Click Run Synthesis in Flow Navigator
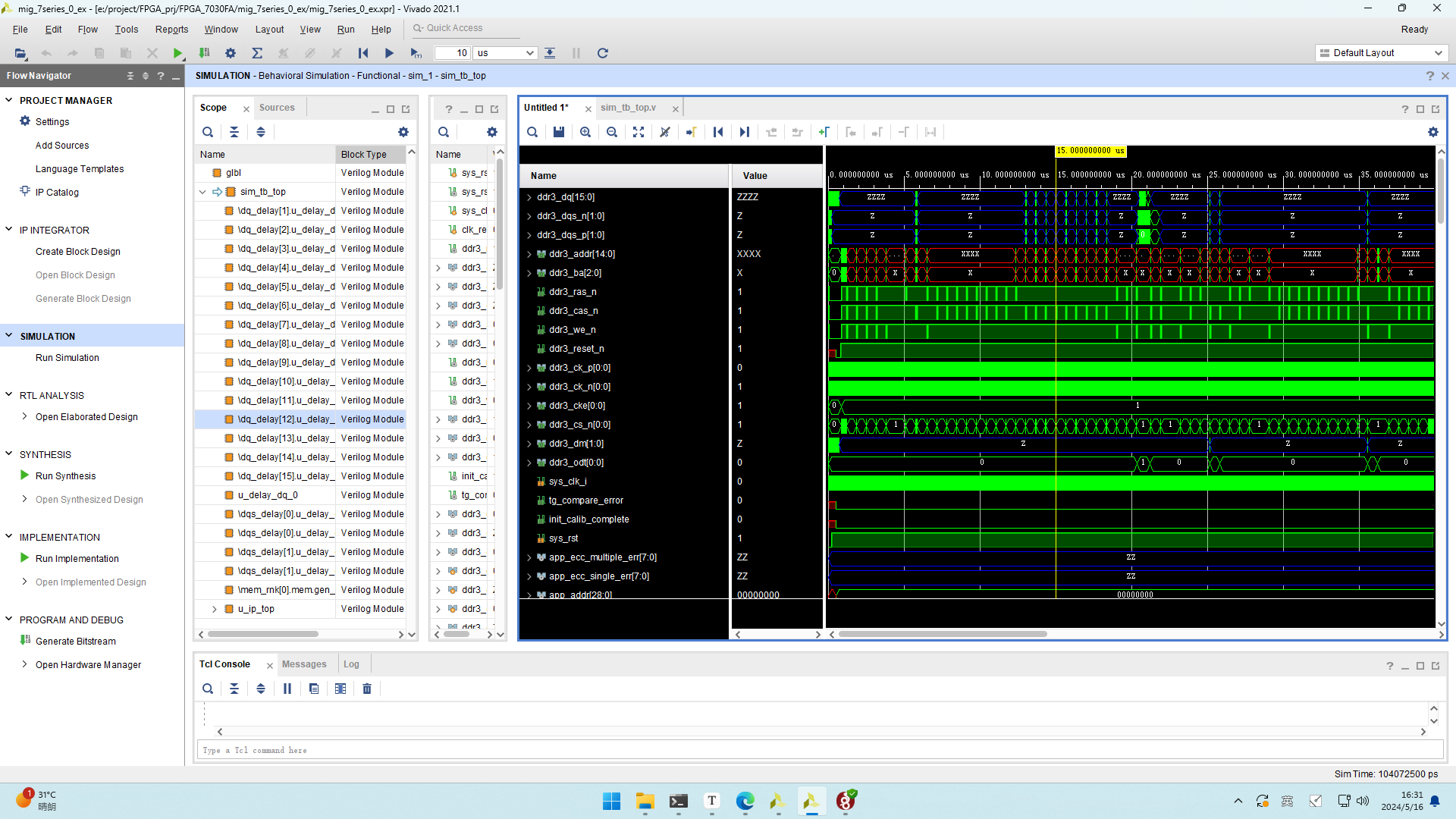1456x819 pixels. pyautogui.click(x=65, y=476)
